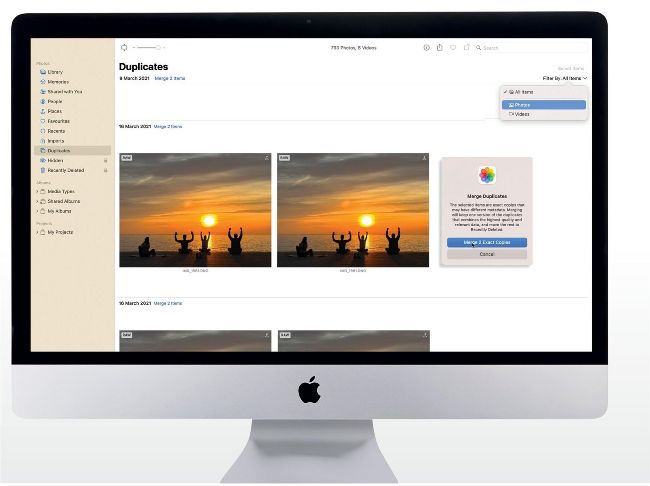Click the search field in toolbar
The height and width of the screenshot is (486, 650).
click(x=530, y=47)
